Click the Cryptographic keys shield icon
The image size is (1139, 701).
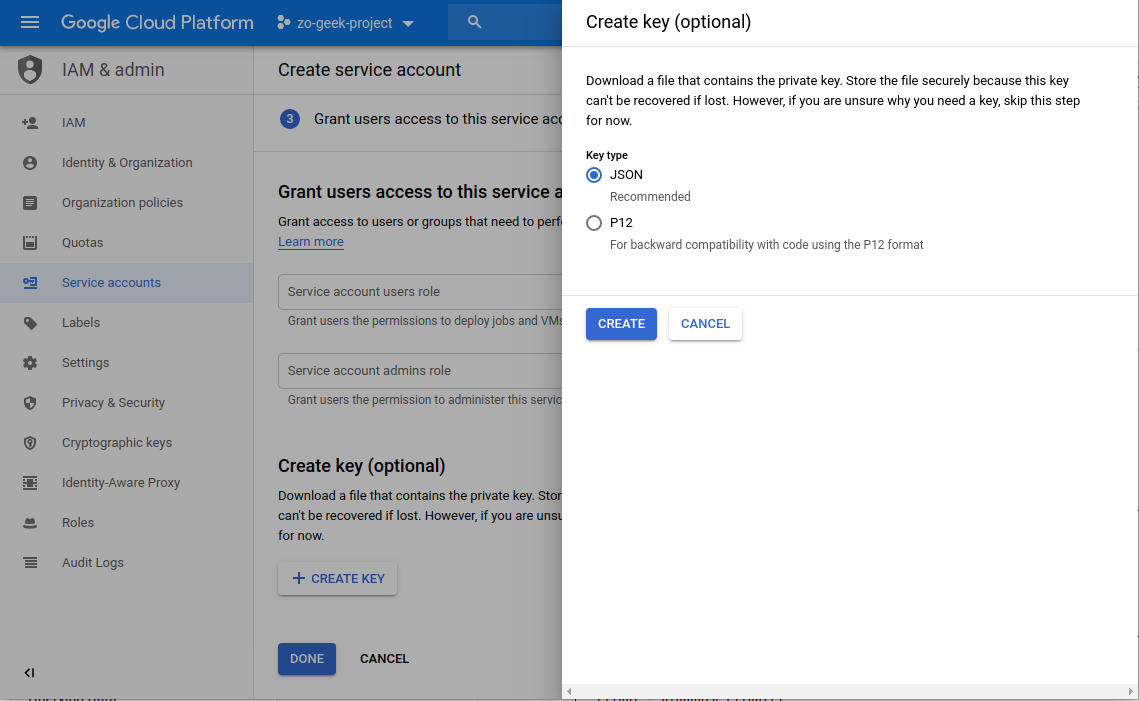pyautogui.click(x=30, y=442)
